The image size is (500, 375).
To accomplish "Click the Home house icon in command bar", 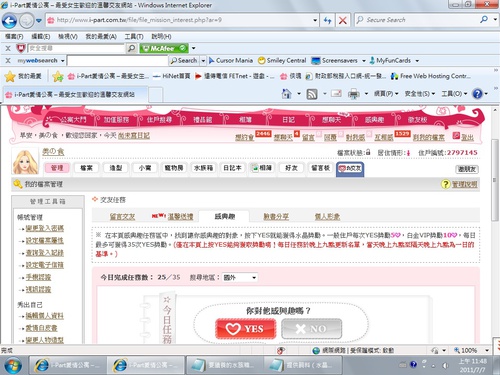I will click(286, 94).
